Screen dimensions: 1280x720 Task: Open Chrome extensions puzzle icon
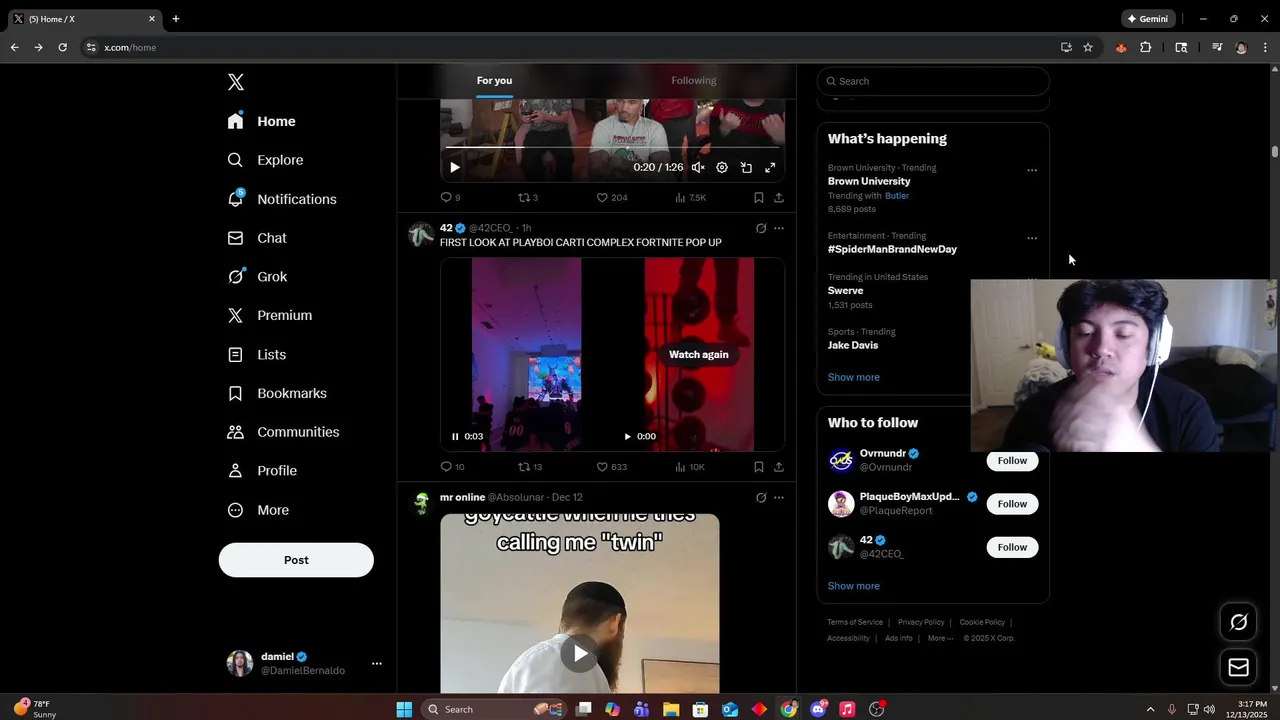[1146, 47]
